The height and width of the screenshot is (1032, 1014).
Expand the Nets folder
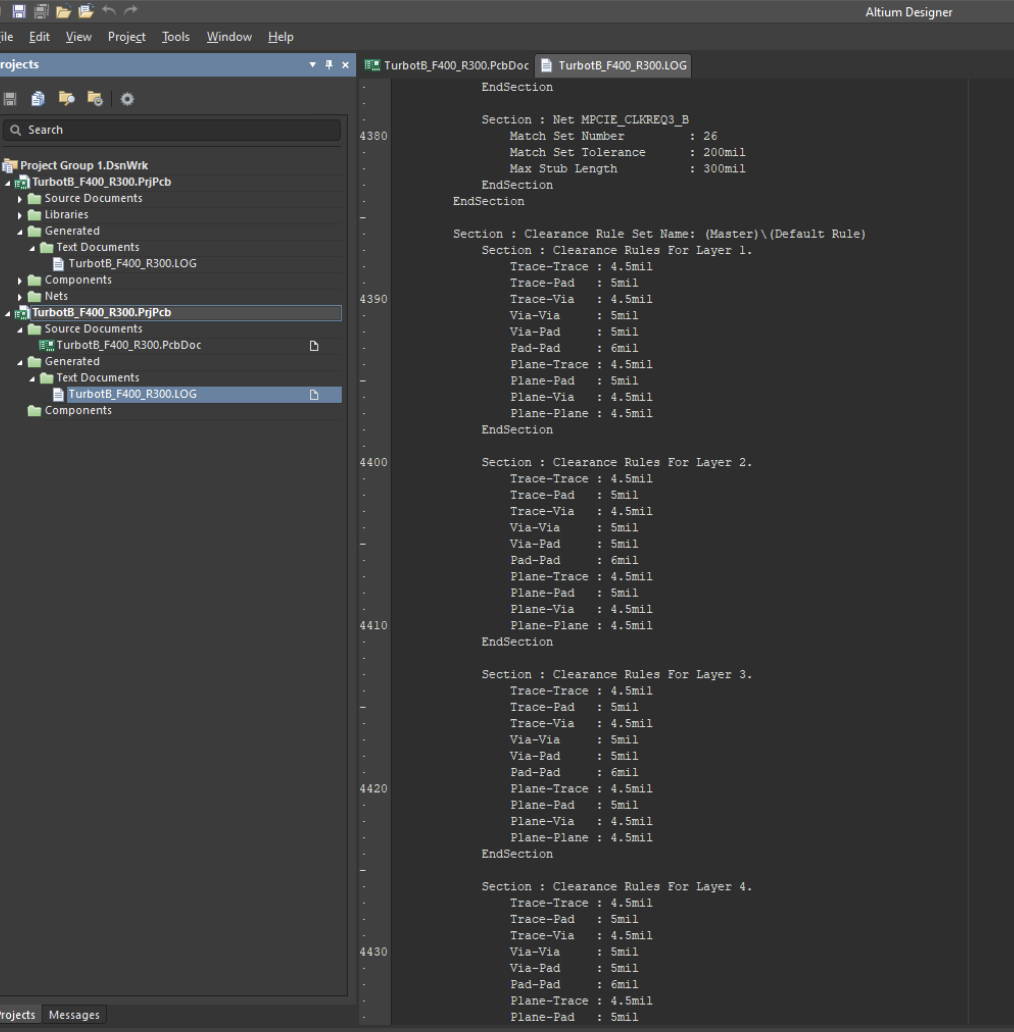(x=19, y=296)
